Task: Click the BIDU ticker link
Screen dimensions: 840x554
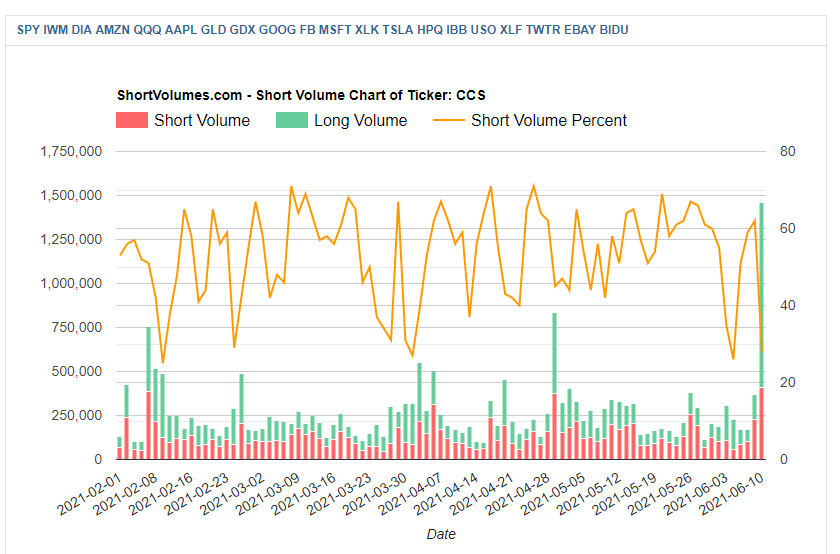Action: [x=613, y=30]
